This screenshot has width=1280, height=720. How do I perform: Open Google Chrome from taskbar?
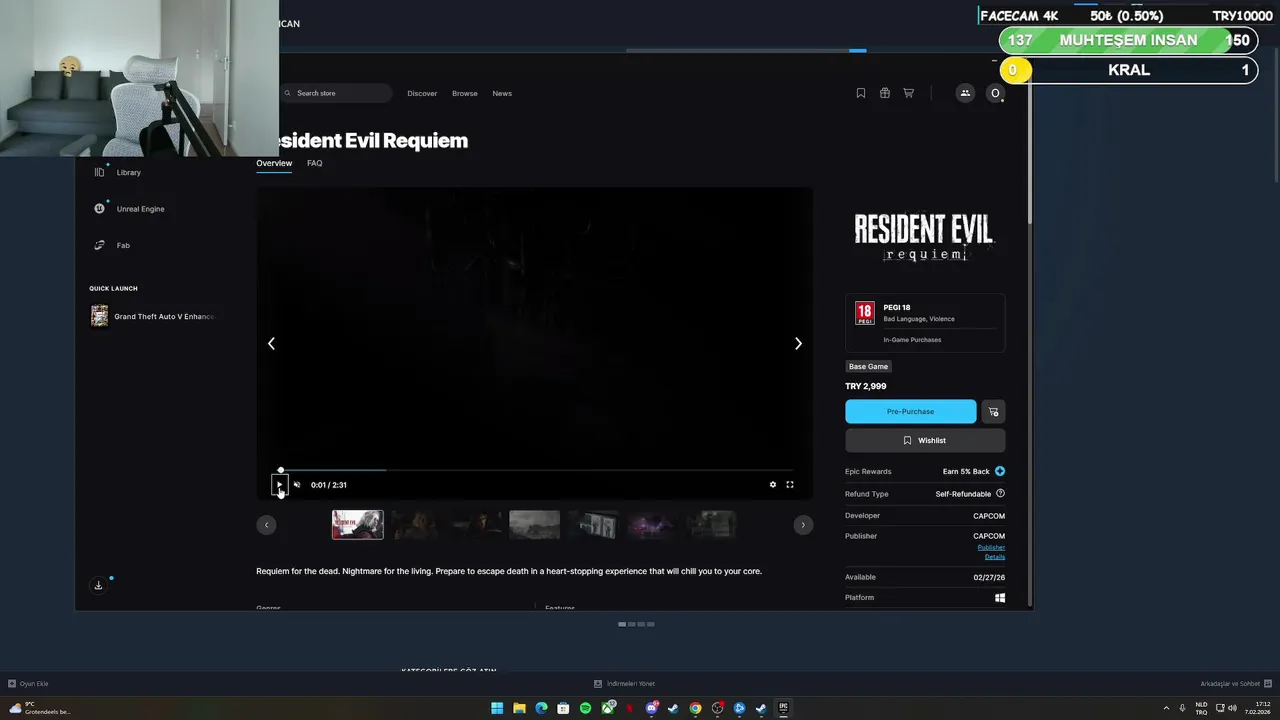(x=695, y=708)
